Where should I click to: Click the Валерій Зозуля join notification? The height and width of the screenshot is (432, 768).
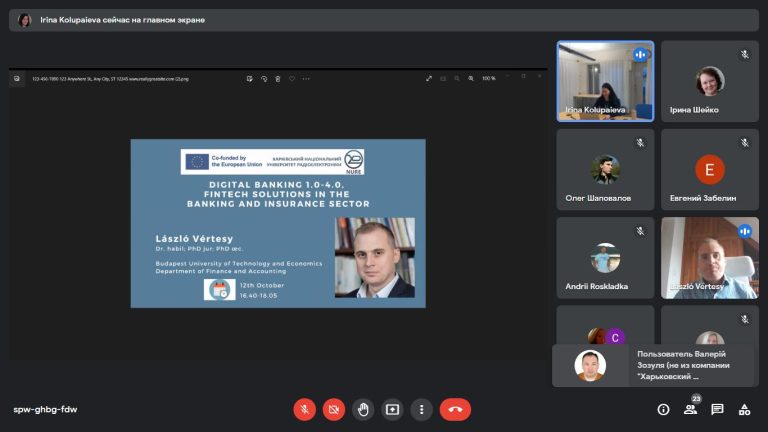[655, 365]
